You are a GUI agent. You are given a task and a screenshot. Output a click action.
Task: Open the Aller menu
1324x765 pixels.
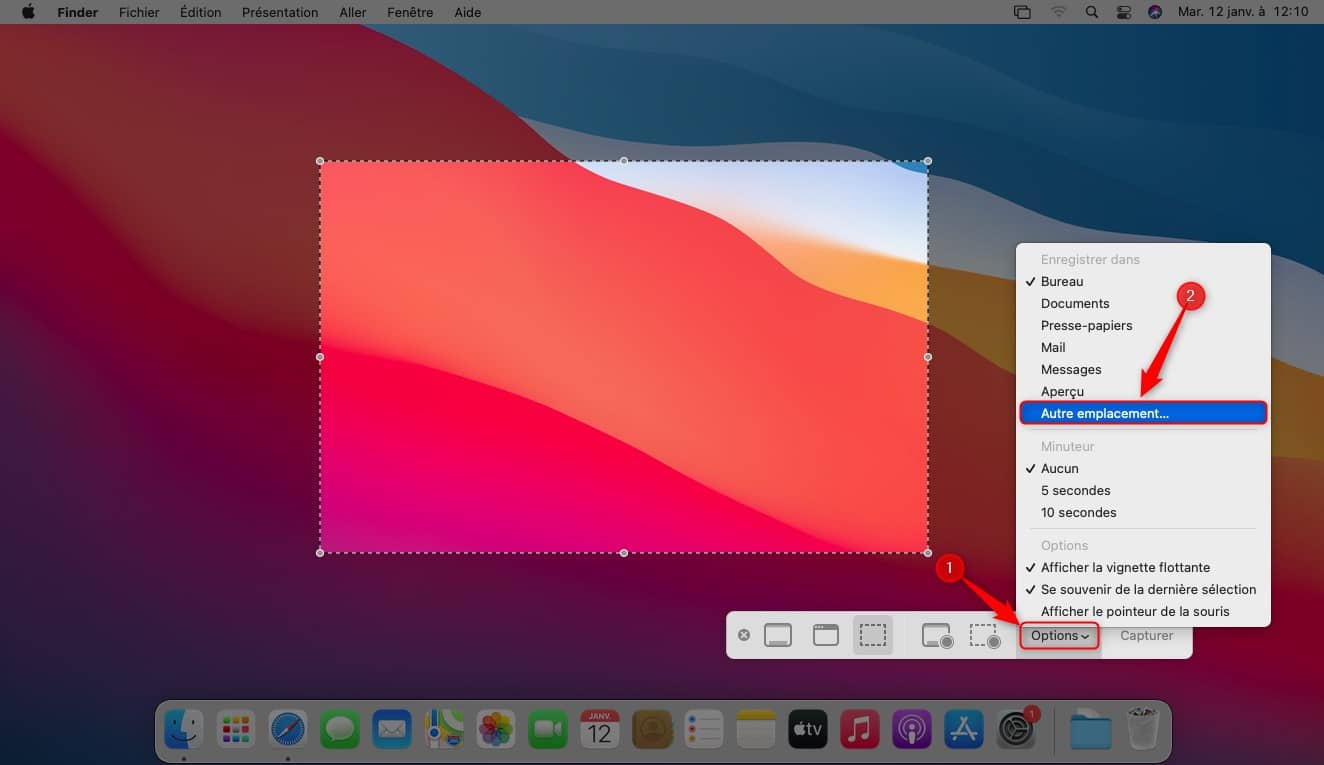pyautogui.click(x=352, y=12)
